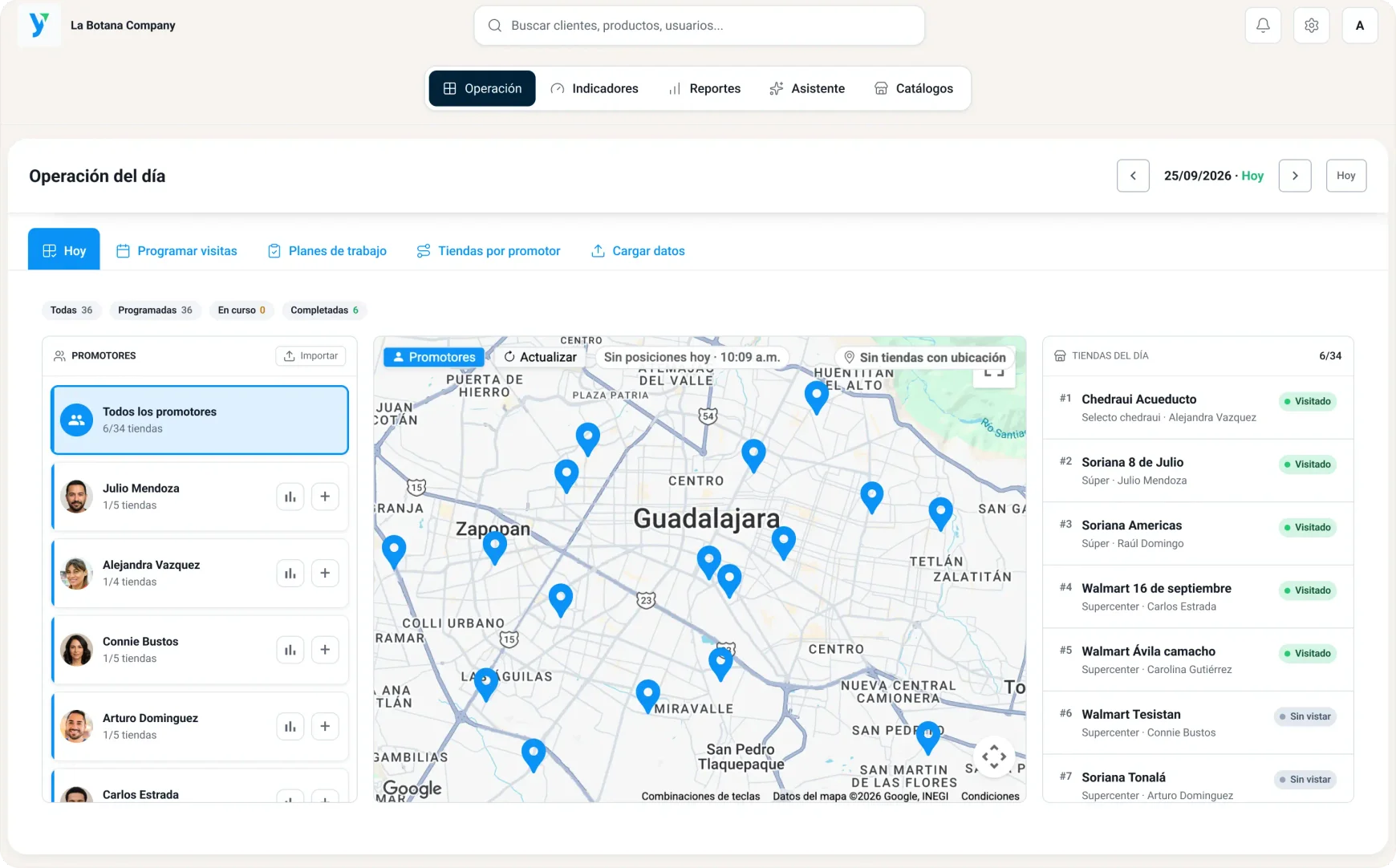Click Visitado badge on Chedraui Acueducto
This screenshot has width=1396, height=868.
(1308, 401)
